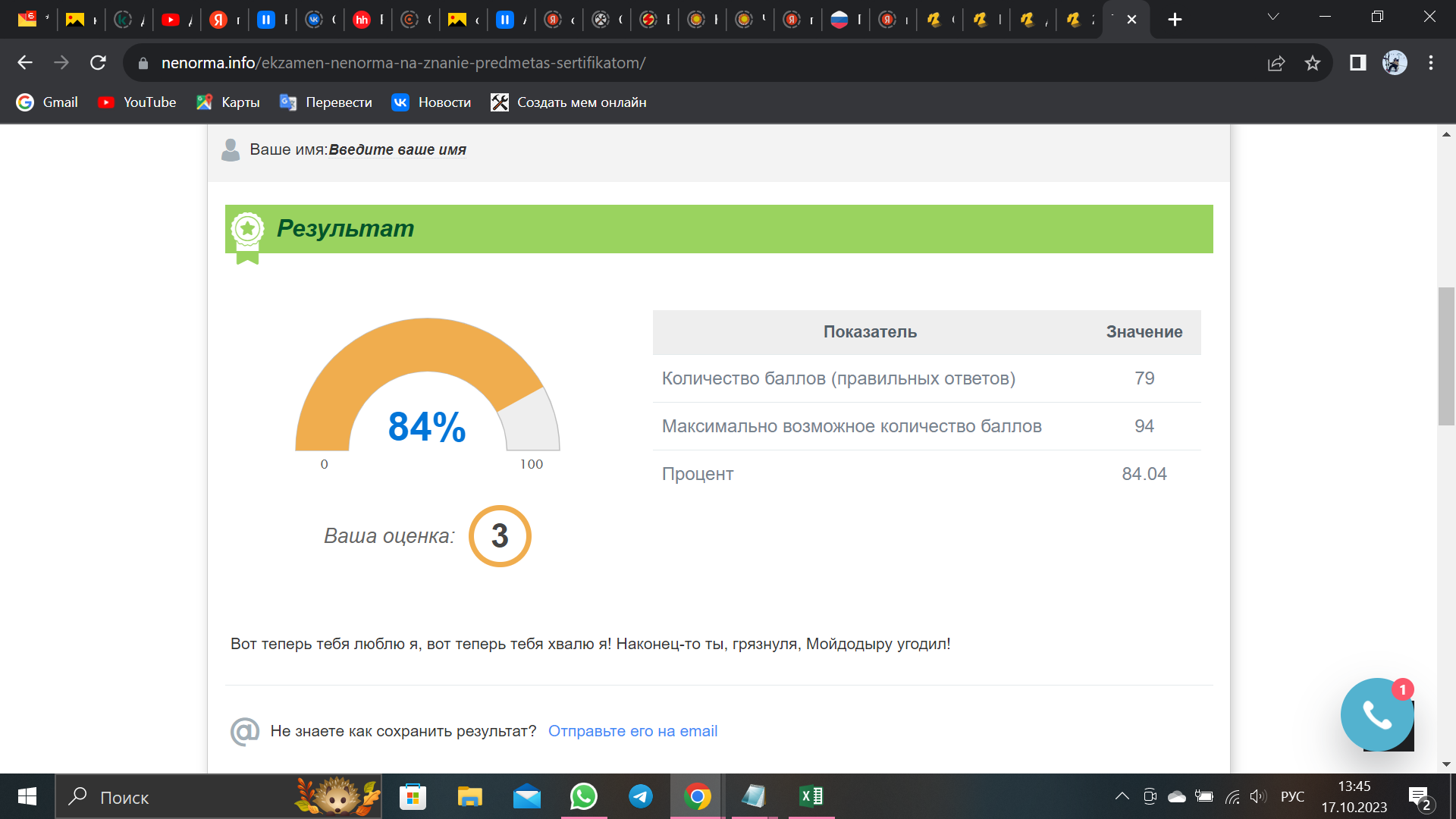
Task: Open the Перевести bookmark
Action: (x=326, y=102)
